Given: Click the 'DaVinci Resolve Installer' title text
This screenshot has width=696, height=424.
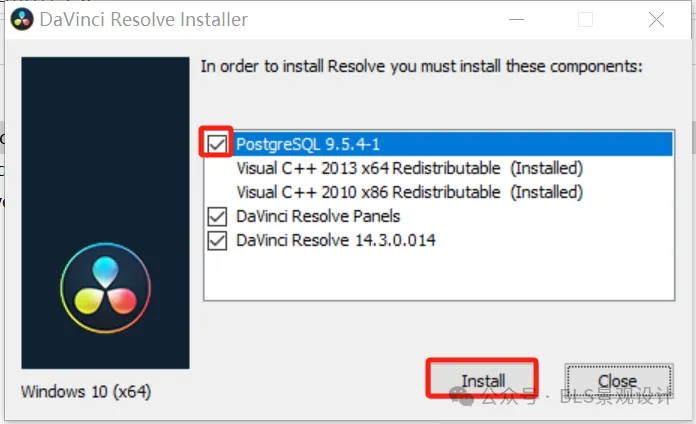Looking at the screenshot, I should 144,20.
